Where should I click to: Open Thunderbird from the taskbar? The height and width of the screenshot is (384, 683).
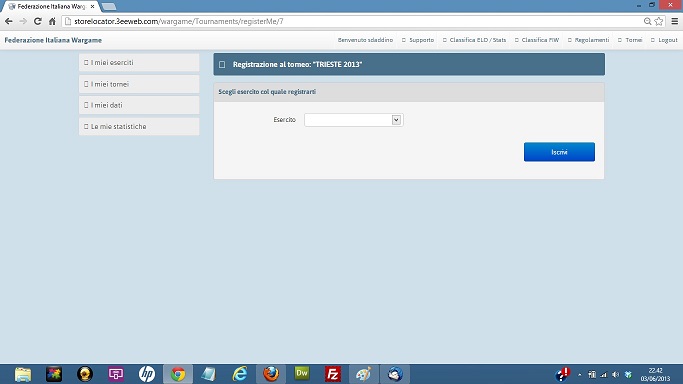pos(395,374)
